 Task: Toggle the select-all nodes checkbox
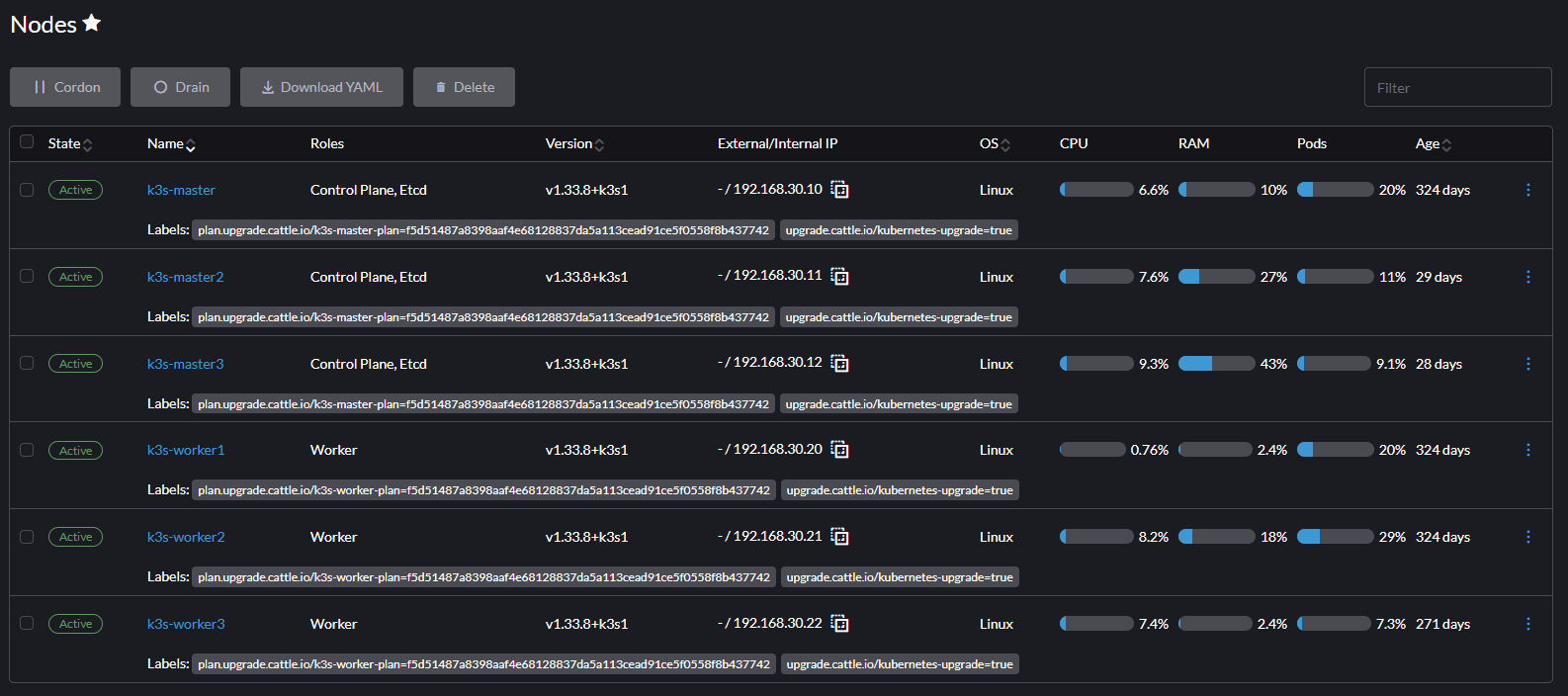click(27, 141)
